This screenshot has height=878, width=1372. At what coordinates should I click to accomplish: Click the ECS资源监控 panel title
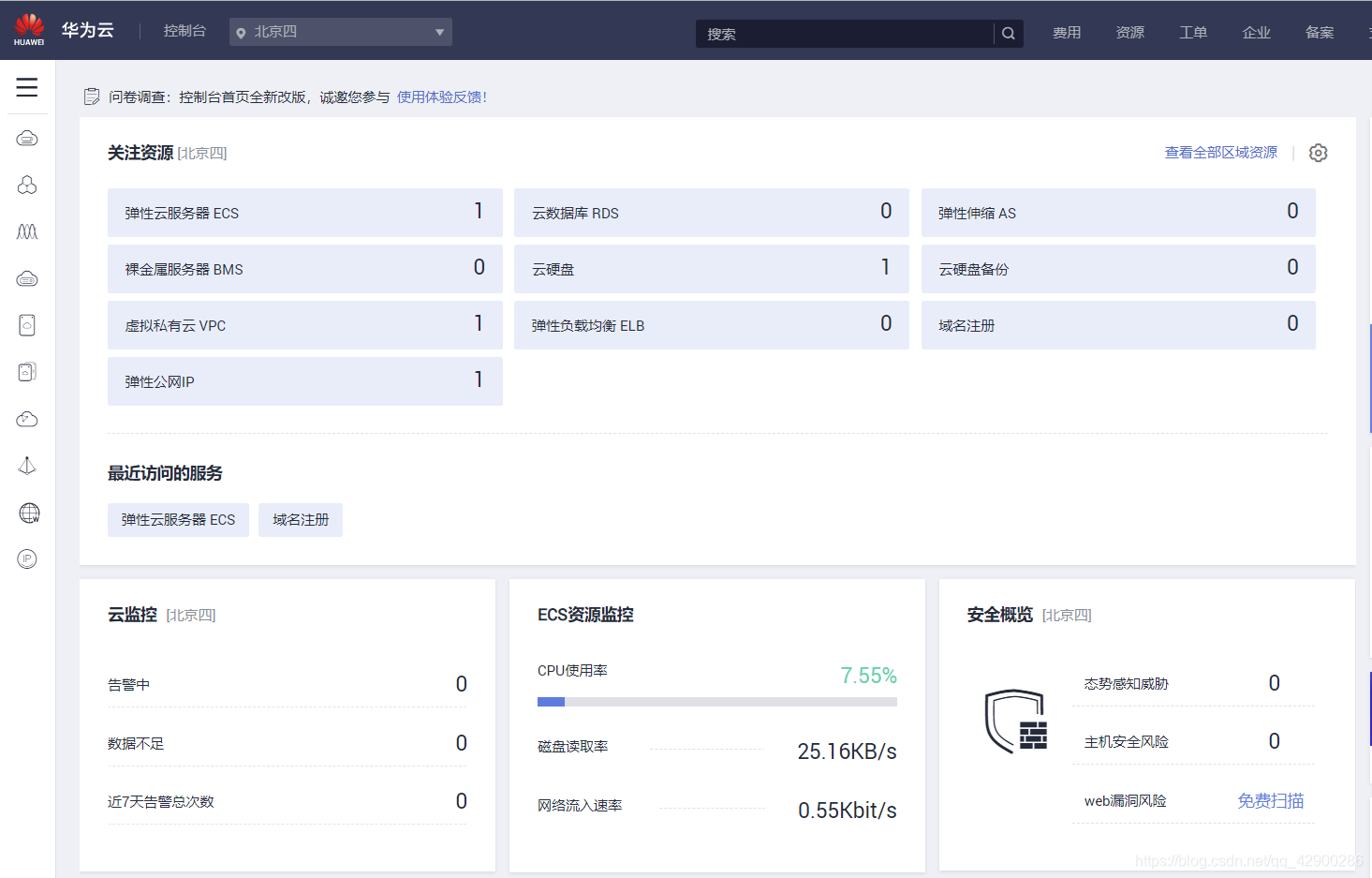(x=585, y=615)
